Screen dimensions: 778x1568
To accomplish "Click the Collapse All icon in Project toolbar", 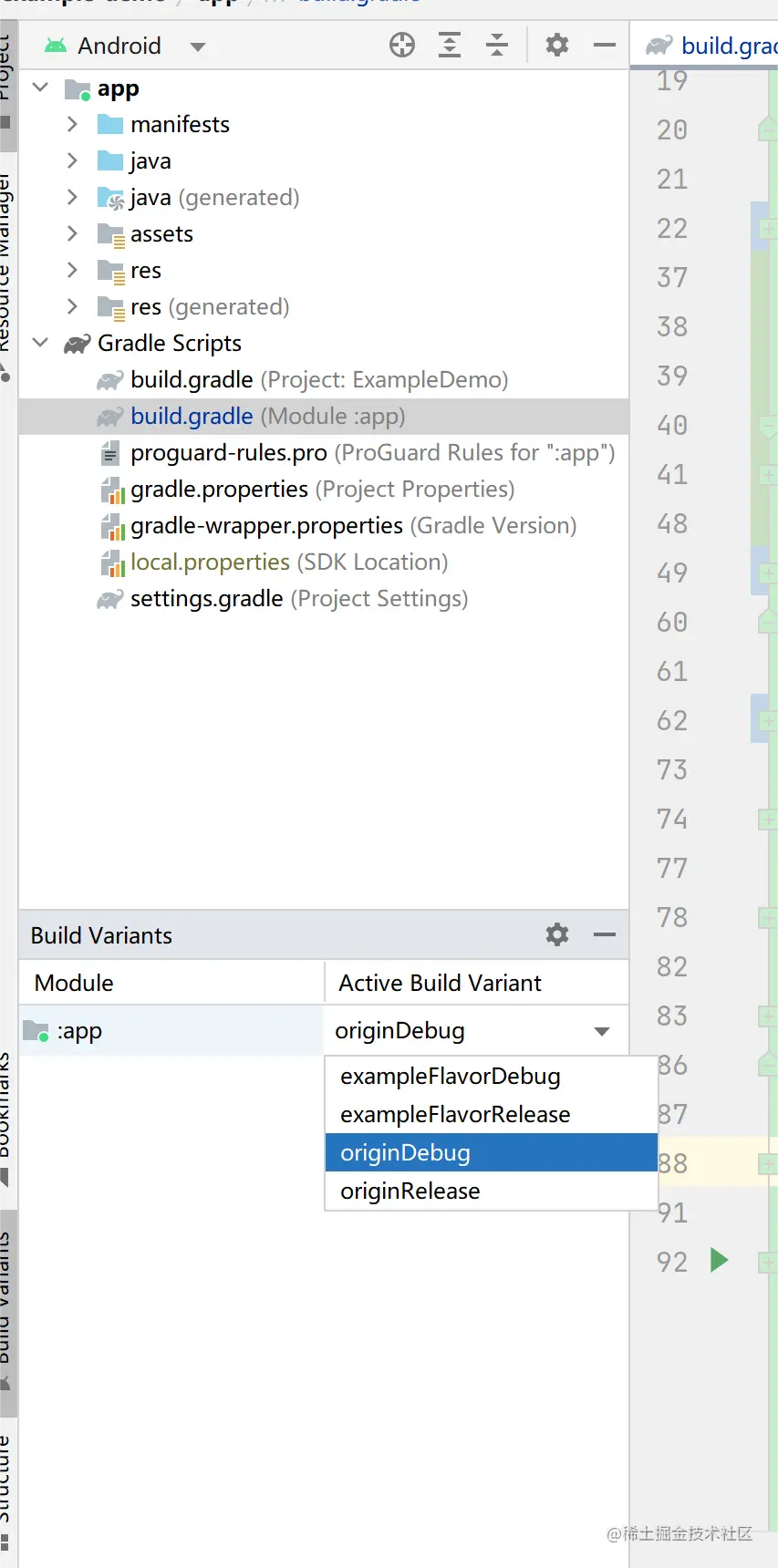I will click(497, 45).
